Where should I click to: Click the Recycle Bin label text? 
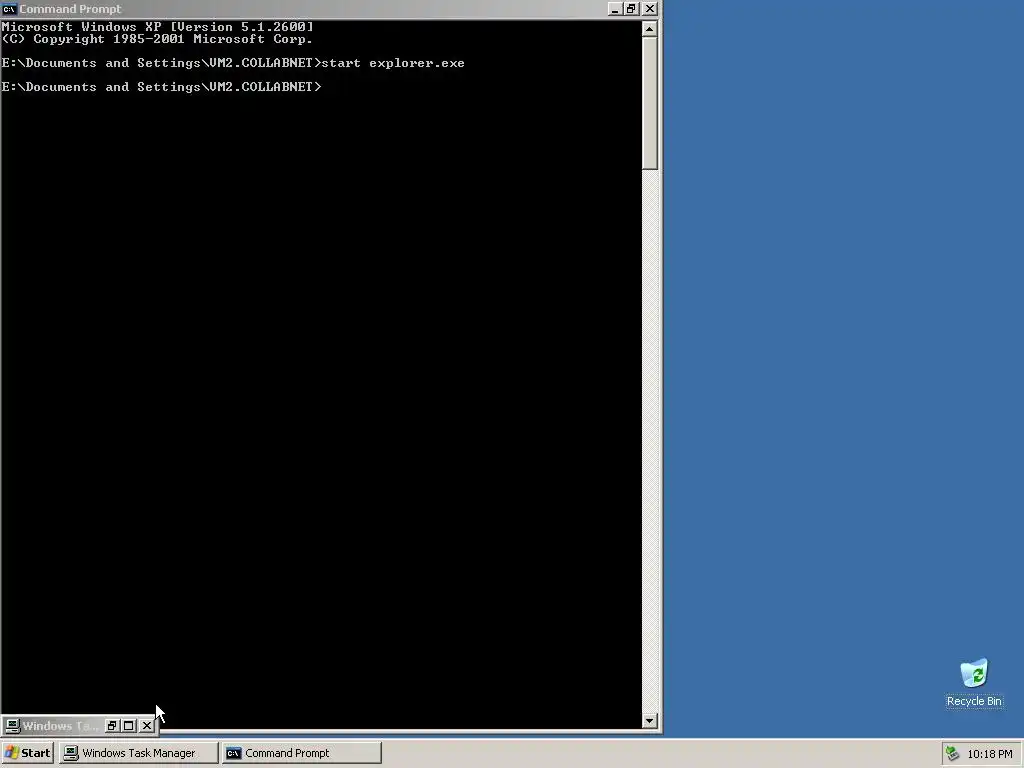point(974,701)
